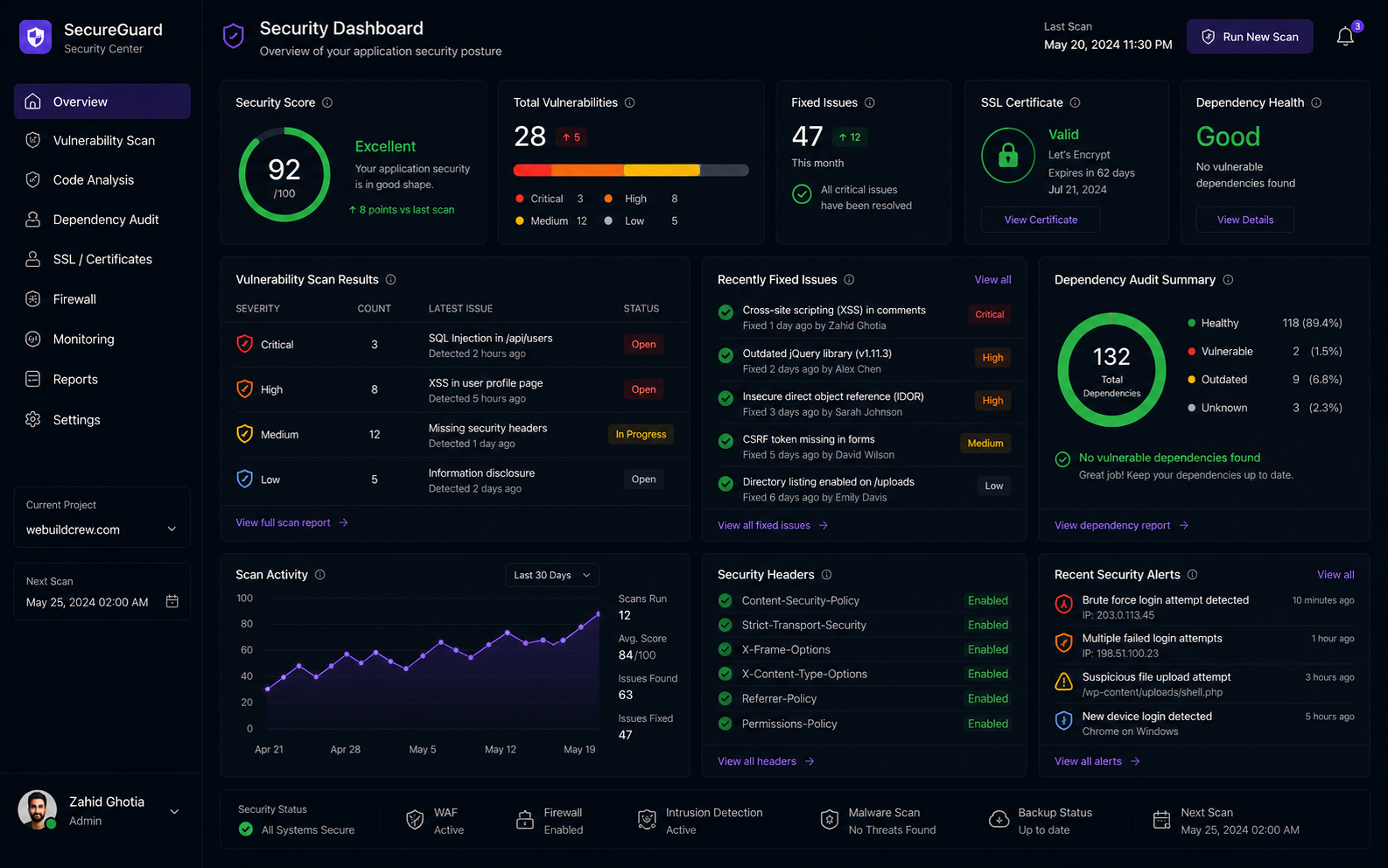Click the WAF shield icon in status bar

[415, 820]
